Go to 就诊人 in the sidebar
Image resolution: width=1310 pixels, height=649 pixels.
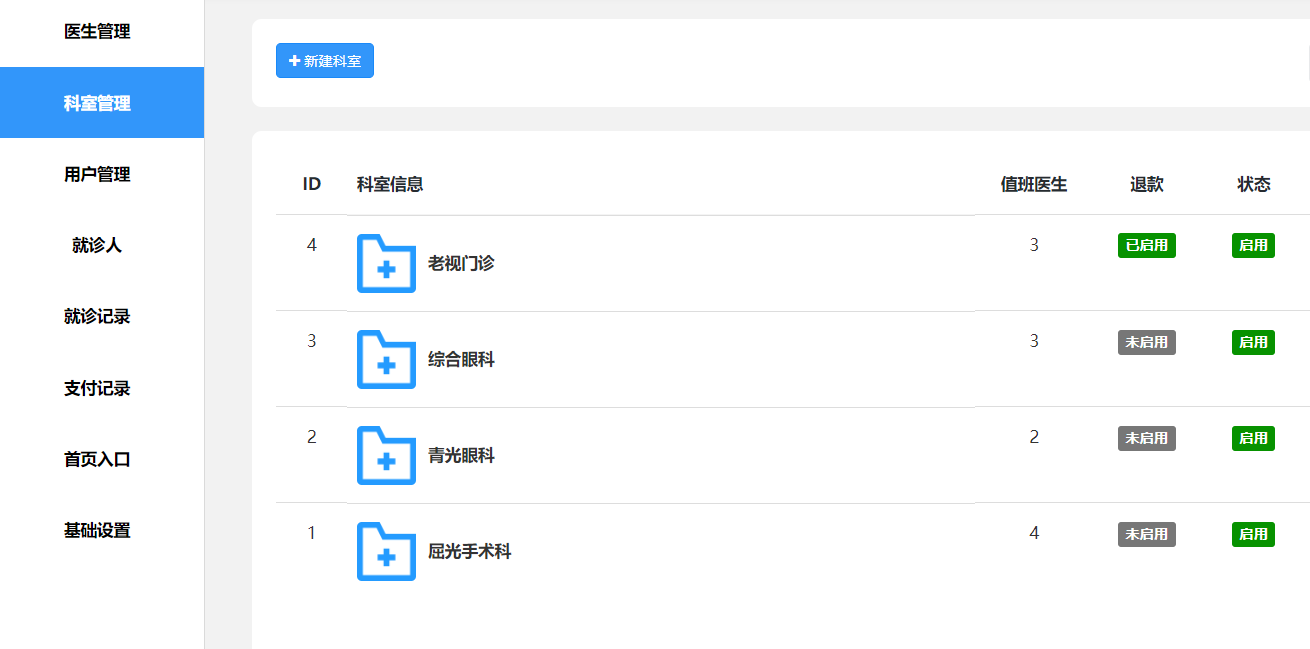point(97,245)
